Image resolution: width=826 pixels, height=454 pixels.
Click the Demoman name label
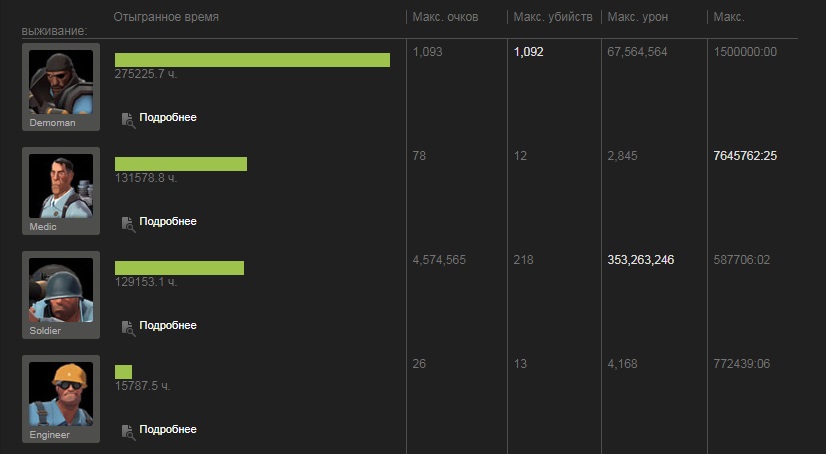pyautogui.click(x=52, y=123)
